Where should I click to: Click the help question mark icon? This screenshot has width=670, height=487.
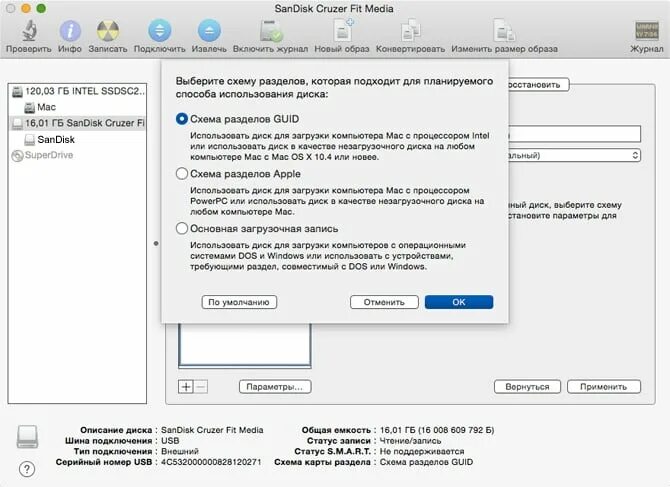pyautogui.click(x=27, y=469)
